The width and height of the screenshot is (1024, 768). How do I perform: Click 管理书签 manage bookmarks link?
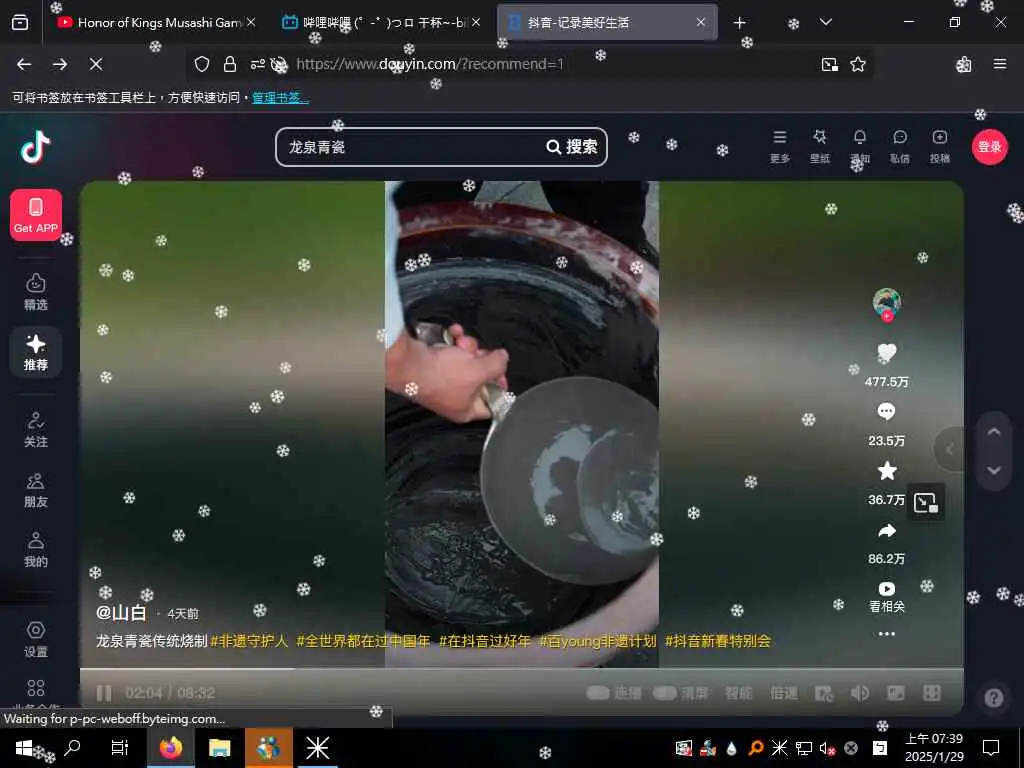point(280,98)
